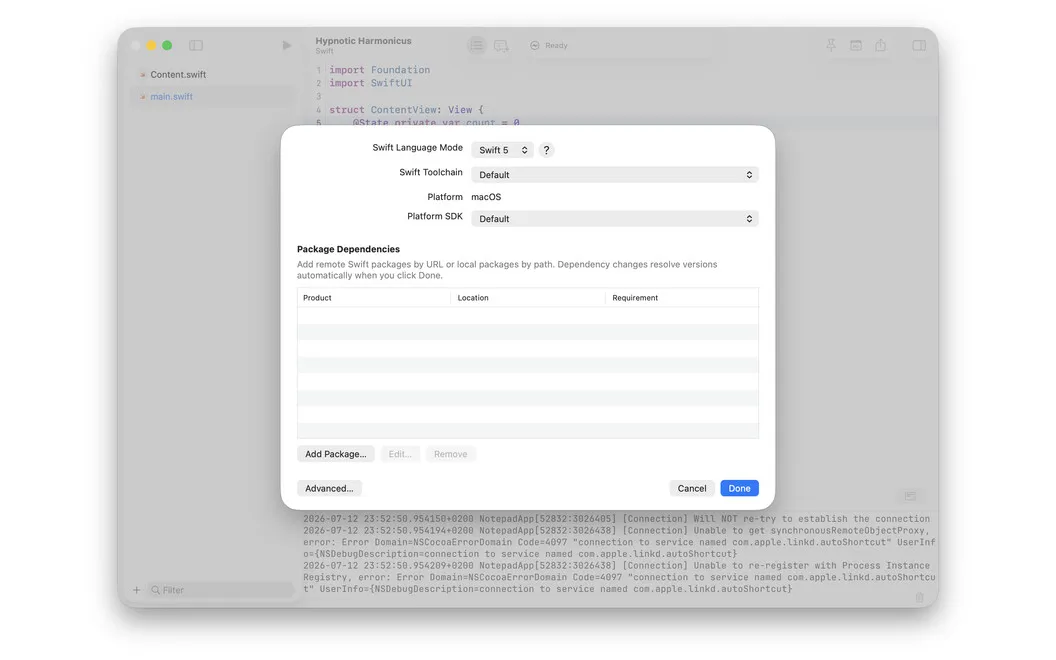Click the 'import SwiftUI' code line
This screenshot has width=1056, height=660.
[x=370, y=83]
